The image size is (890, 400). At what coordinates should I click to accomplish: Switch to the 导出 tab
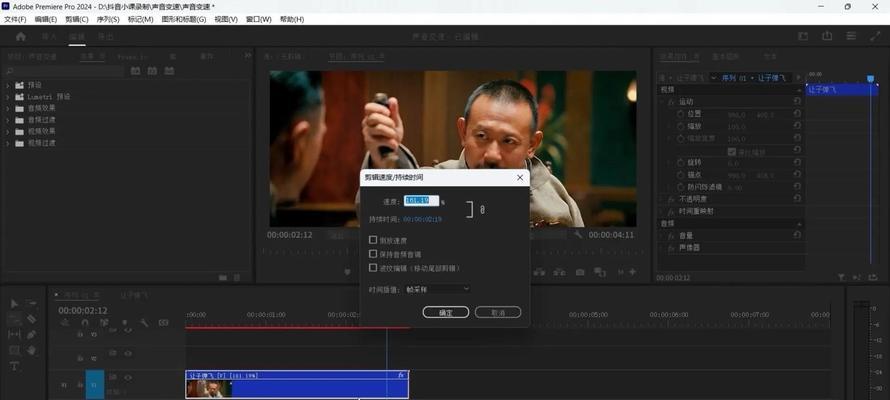(x=106, y=36)
